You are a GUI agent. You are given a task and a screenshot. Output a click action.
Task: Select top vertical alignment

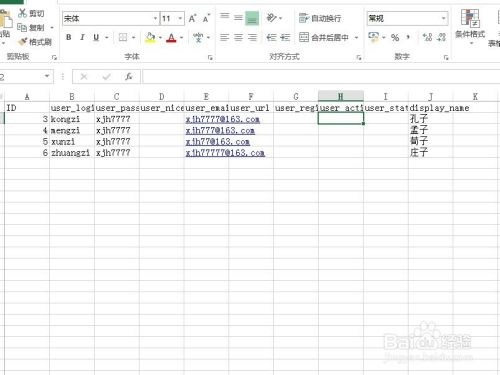(x=225, y=17)
